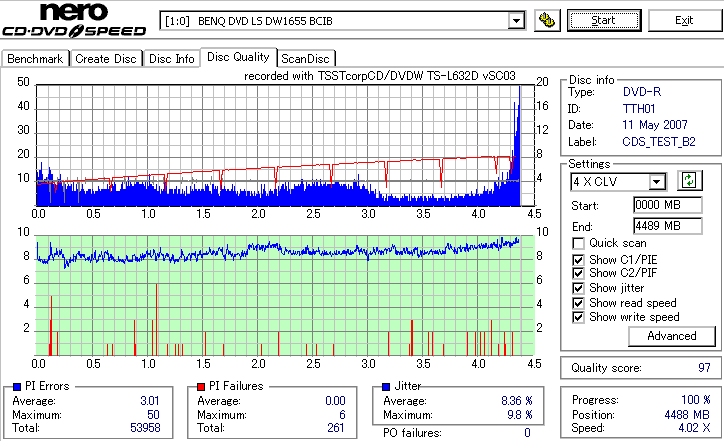The image size is (724, 441).
Task: Click the Start button
Action: tap(604, 20)
